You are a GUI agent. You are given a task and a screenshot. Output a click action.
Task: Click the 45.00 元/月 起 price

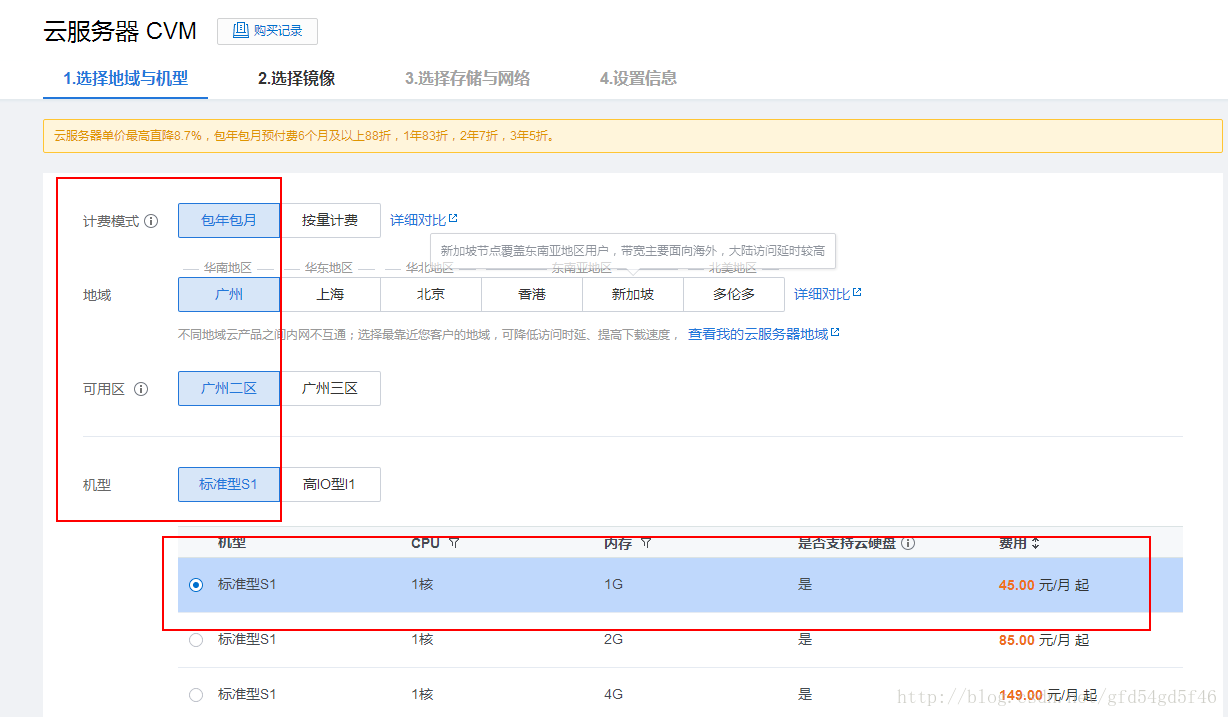point(1044,585)
